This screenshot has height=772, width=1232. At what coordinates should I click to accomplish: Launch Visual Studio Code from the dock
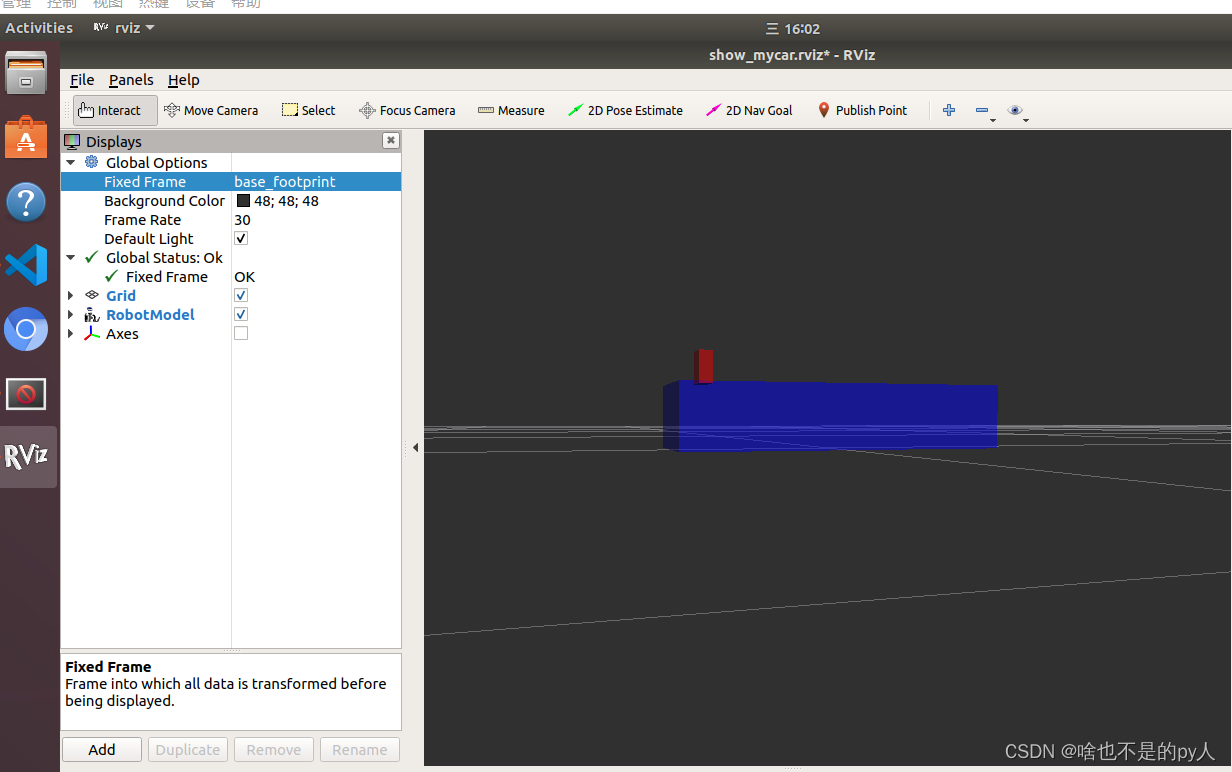pos(26,266)
